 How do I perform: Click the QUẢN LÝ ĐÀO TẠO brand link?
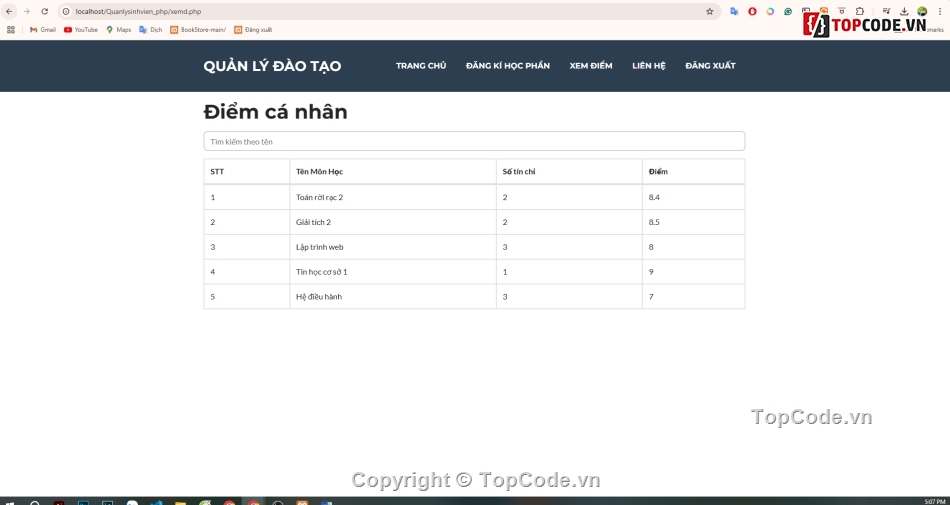pyautogui.click(x=272, y=66)
